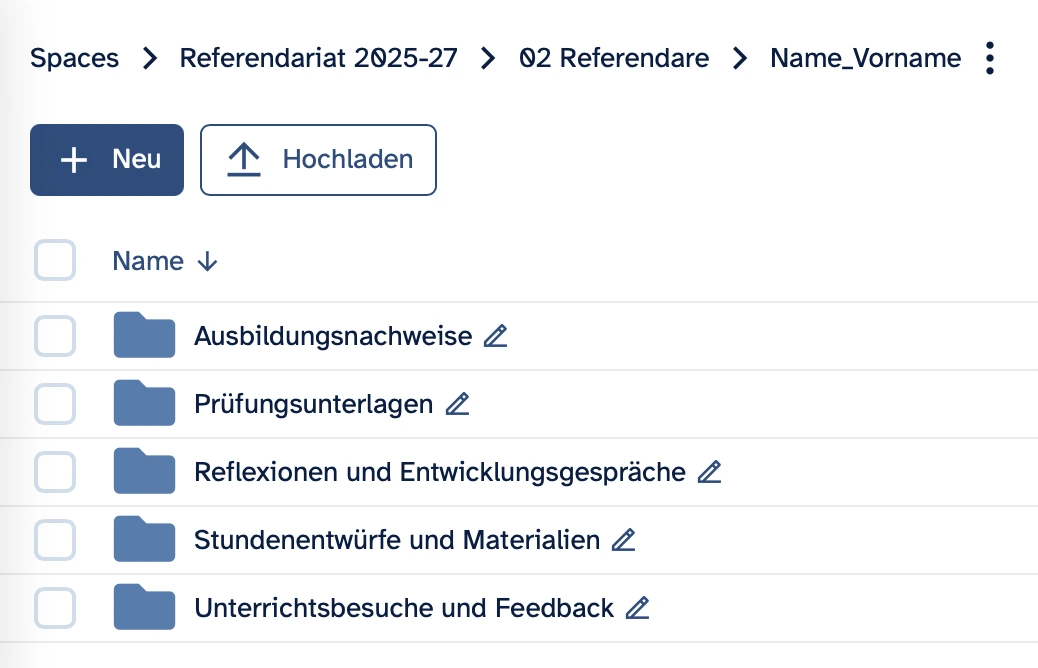The width and height of the screenshot is (1038, 668).
Task: Click pencil icon for Unterrichtsbesuche und Feedback
Action: coord(637,608)
